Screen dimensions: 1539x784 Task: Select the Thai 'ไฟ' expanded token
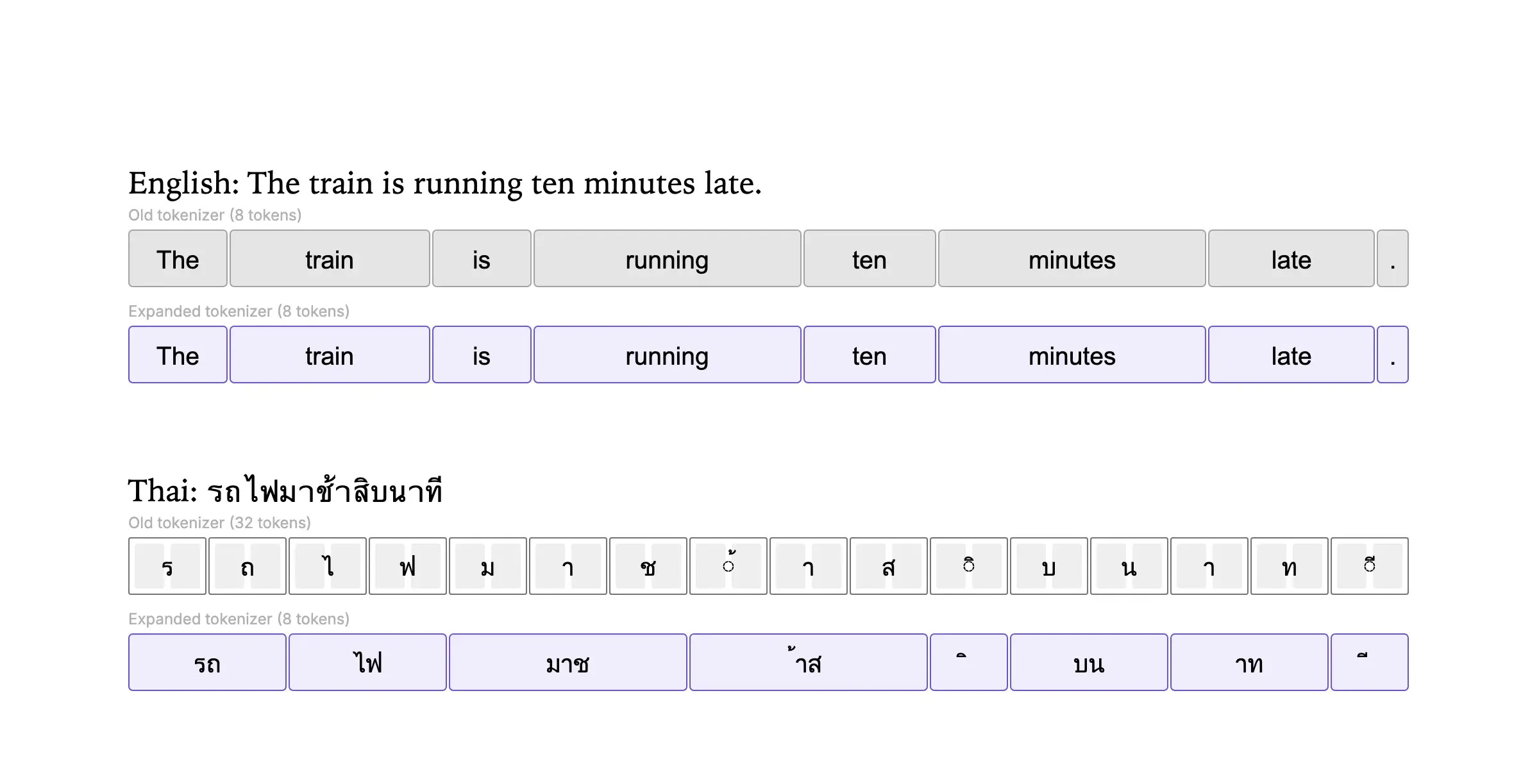(367, 662)
